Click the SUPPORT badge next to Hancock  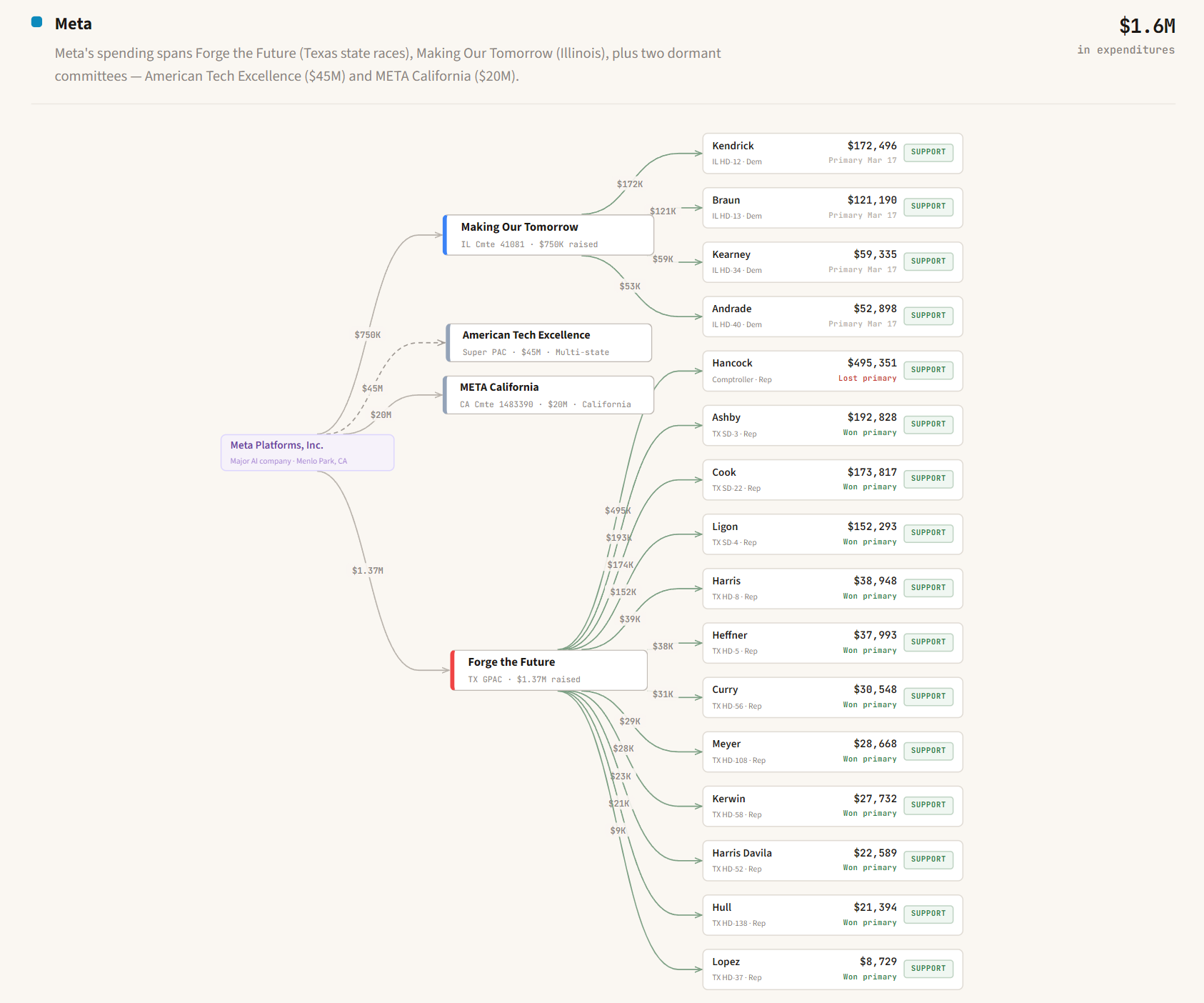point(928,370)
